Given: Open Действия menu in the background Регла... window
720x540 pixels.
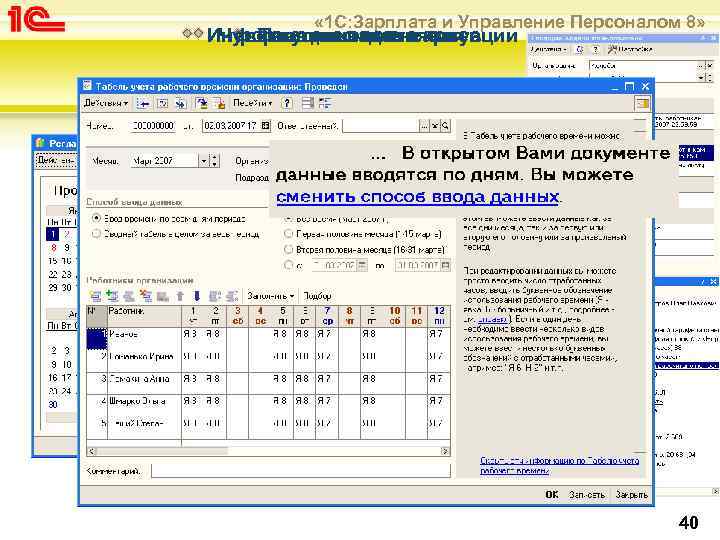Looking at the screenshot, I should tap(56, 160).
